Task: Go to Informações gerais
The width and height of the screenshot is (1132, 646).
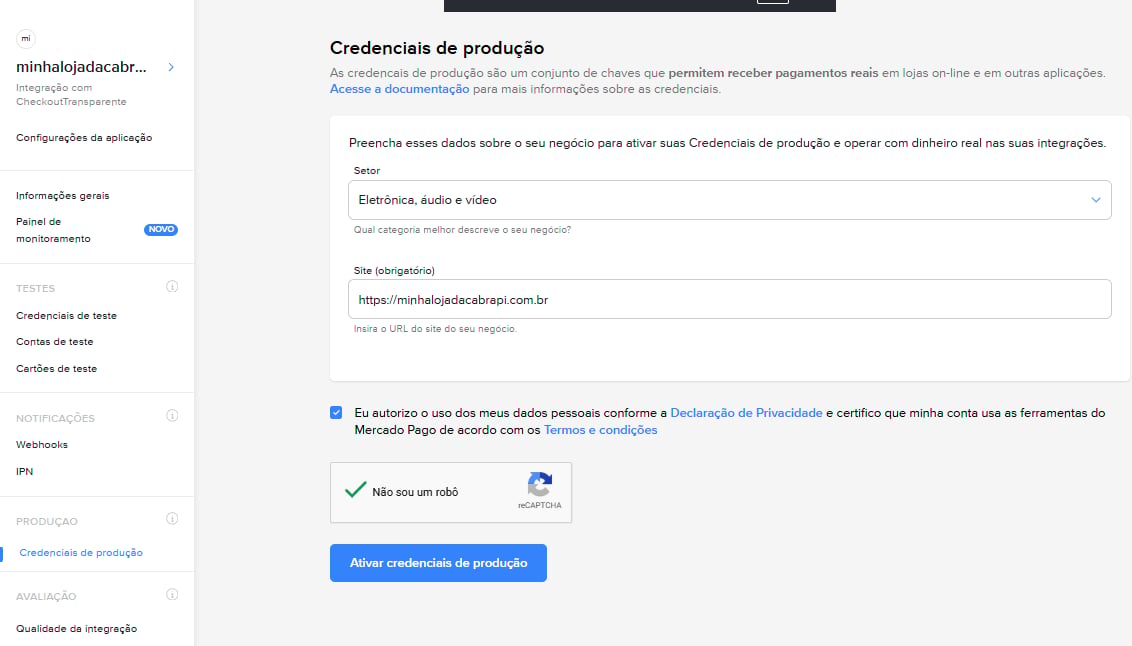Action: pyautogui.click(x=63, y=196)
